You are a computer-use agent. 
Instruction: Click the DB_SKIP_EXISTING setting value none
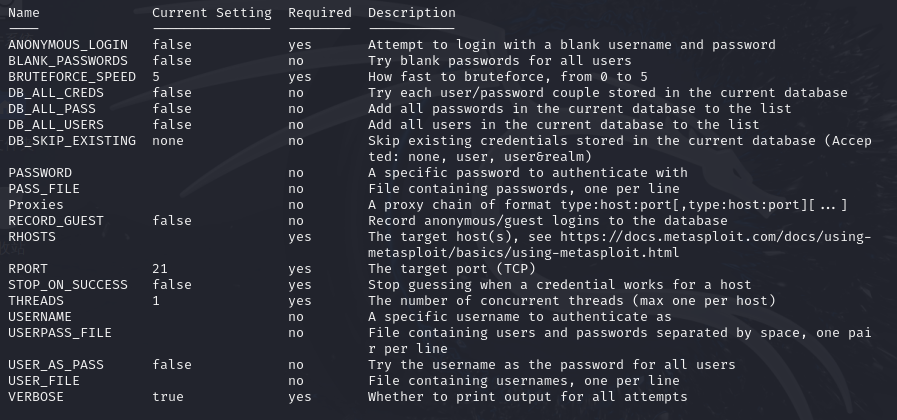point(168,141)
